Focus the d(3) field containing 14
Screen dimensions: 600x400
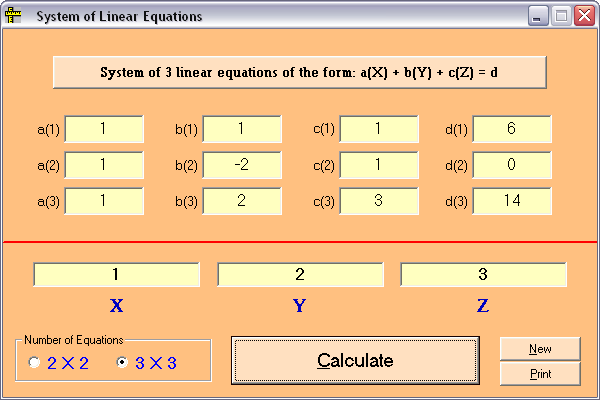pos(512,201)
